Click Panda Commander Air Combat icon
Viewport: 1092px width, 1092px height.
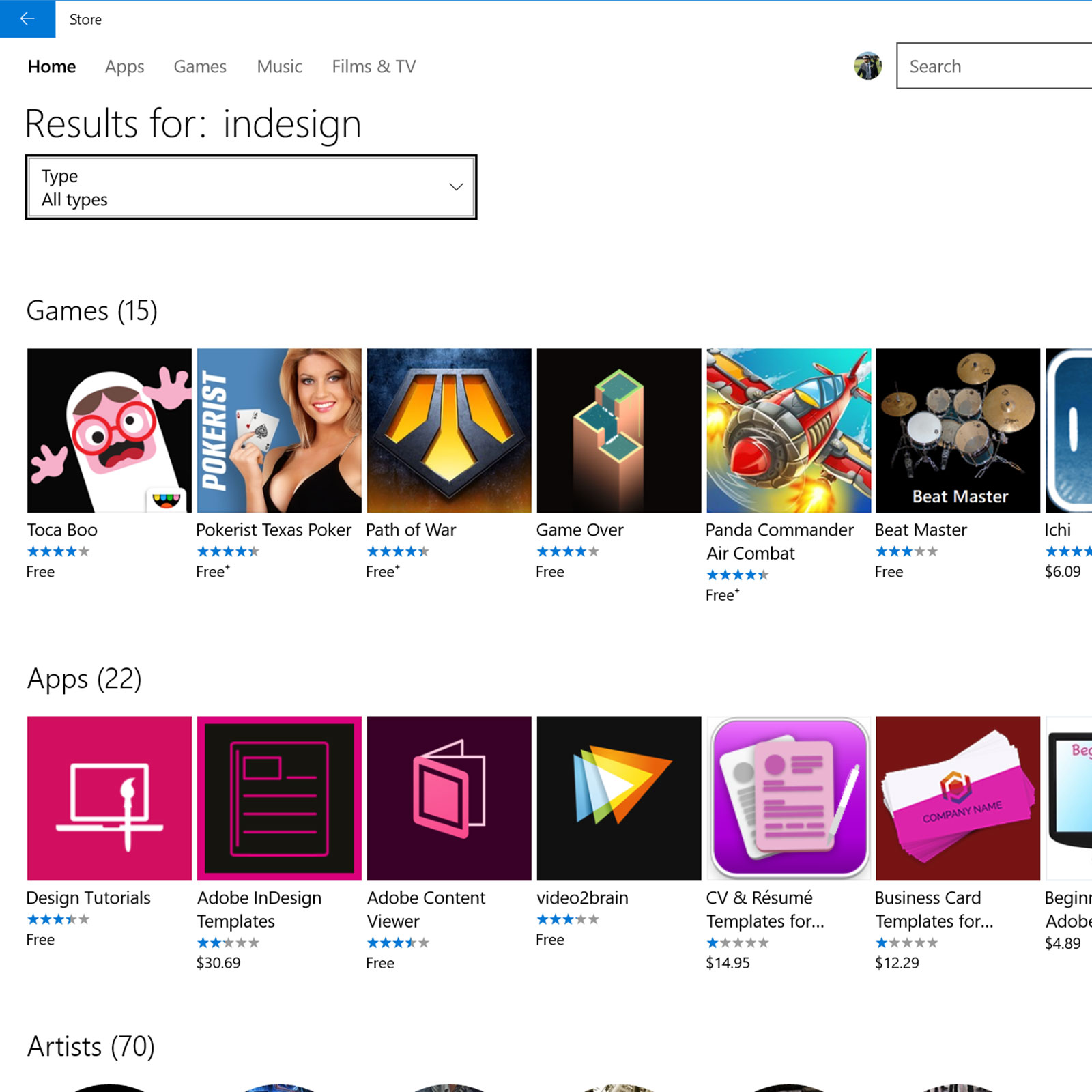(788, 430)
